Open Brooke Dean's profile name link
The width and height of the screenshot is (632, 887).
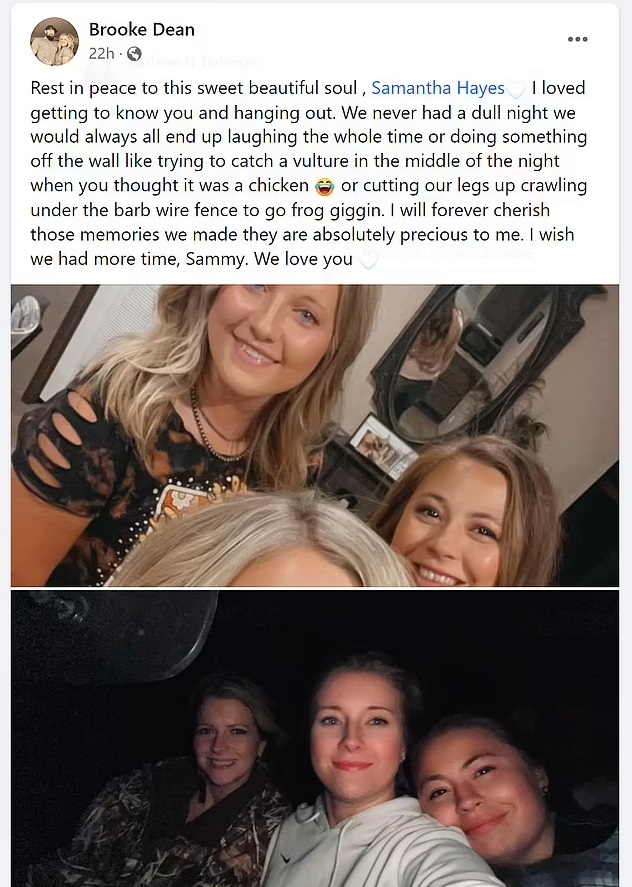coord(141,29)
